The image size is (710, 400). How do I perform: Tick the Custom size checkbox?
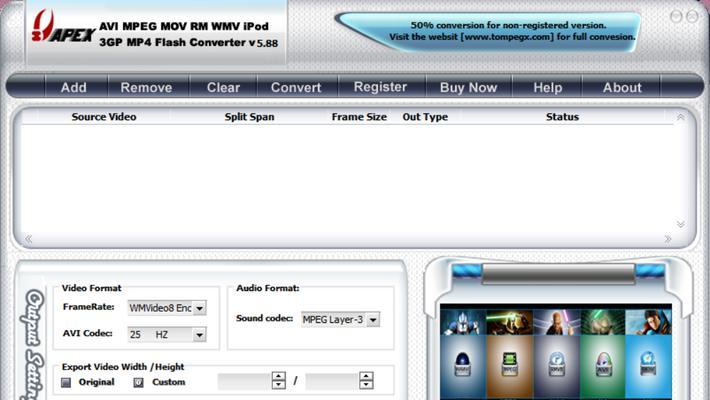[138, 382]
